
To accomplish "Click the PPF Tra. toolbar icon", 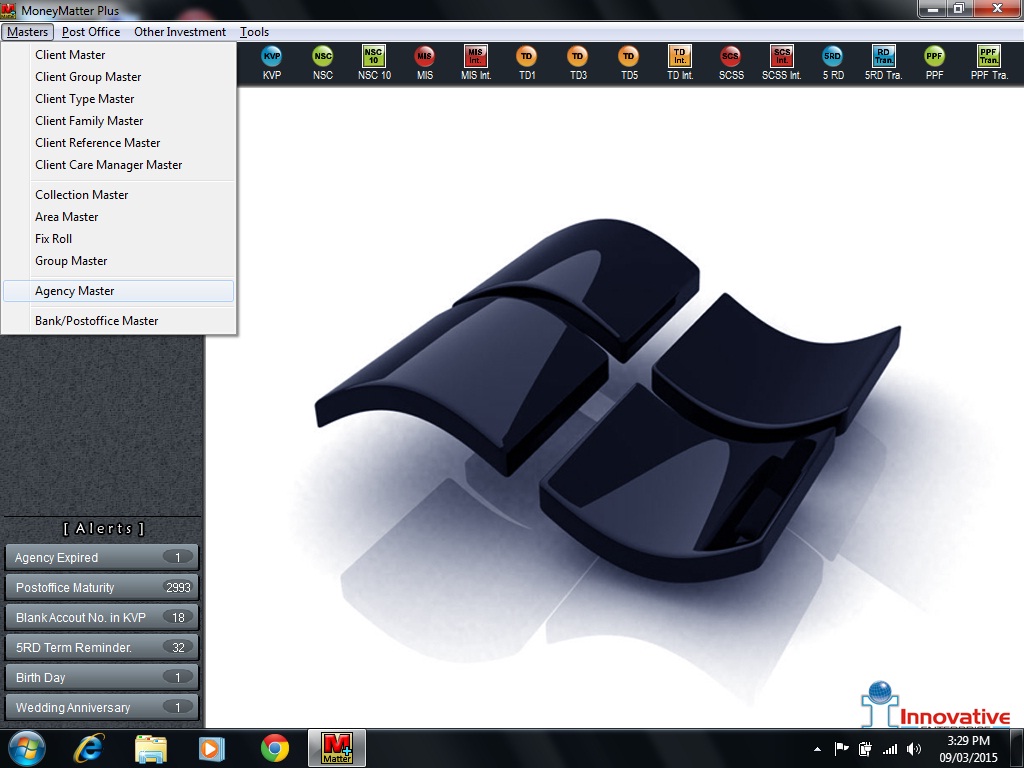I will click(988, 62).
